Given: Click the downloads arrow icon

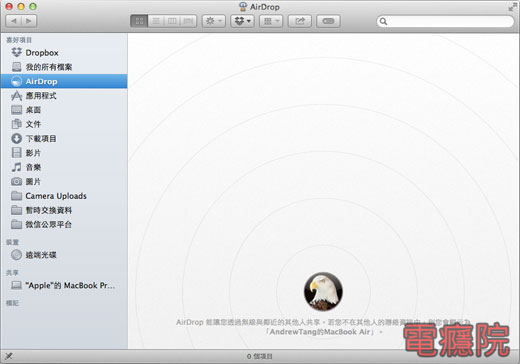Looking at the screenshot, I should tap(16, 138).
